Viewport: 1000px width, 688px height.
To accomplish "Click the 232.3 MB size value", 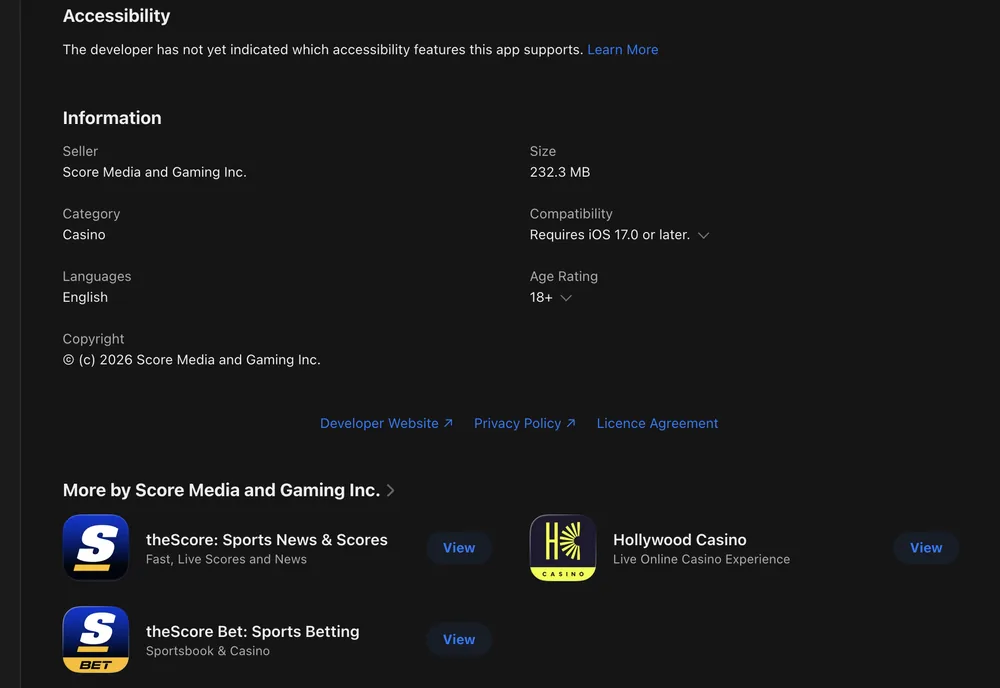I will 560,172.
